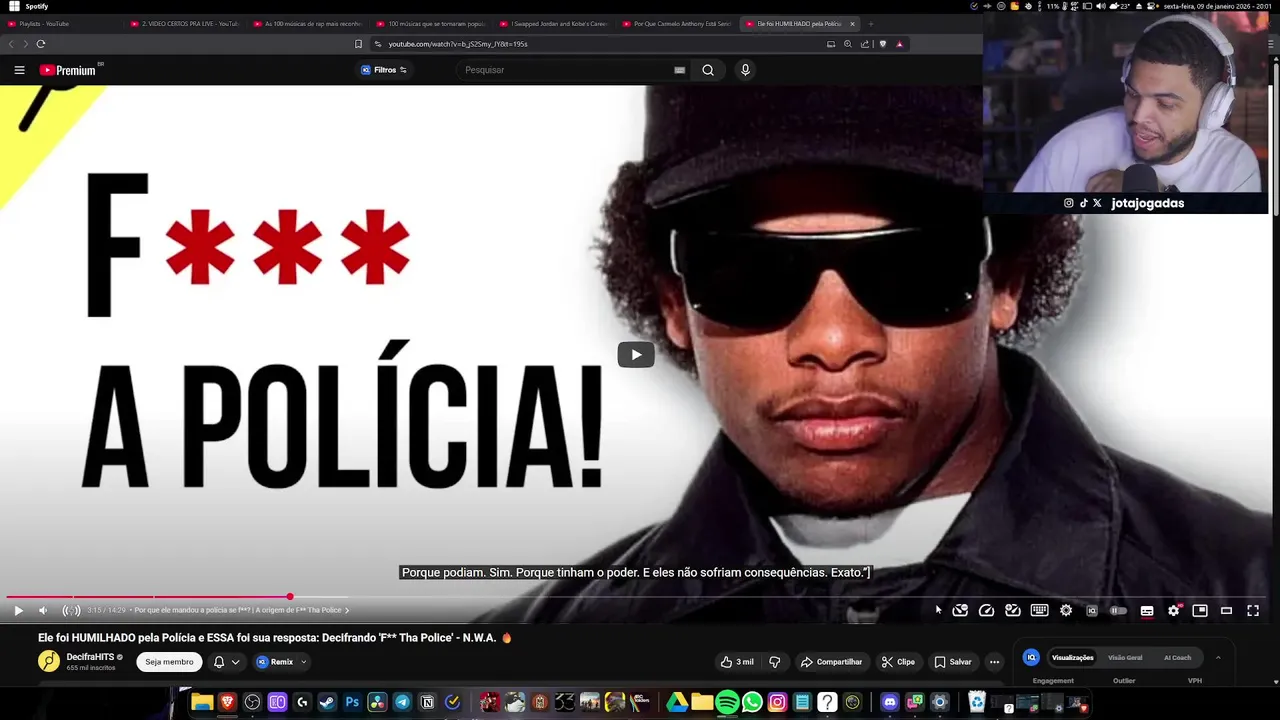Open Instagram from the taskbar dock
The image size is (1280, 720).
(777, 703)
